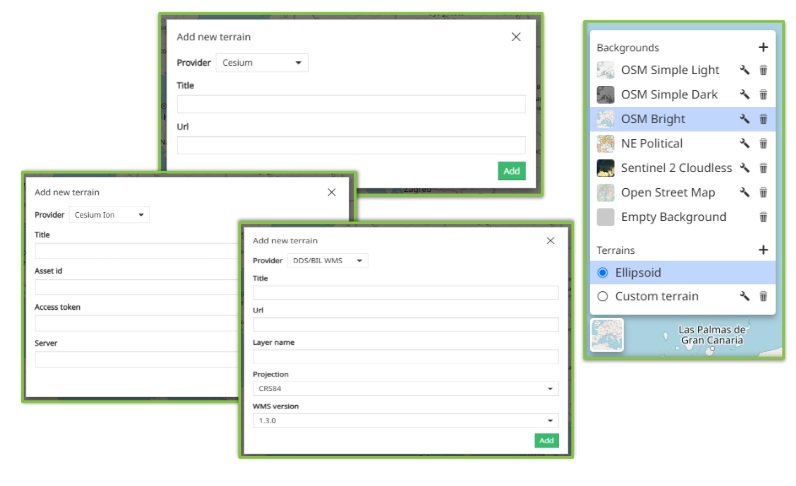
Task: Open Provider dropdown showing Cesium
Action: click(x=262, y=62)
